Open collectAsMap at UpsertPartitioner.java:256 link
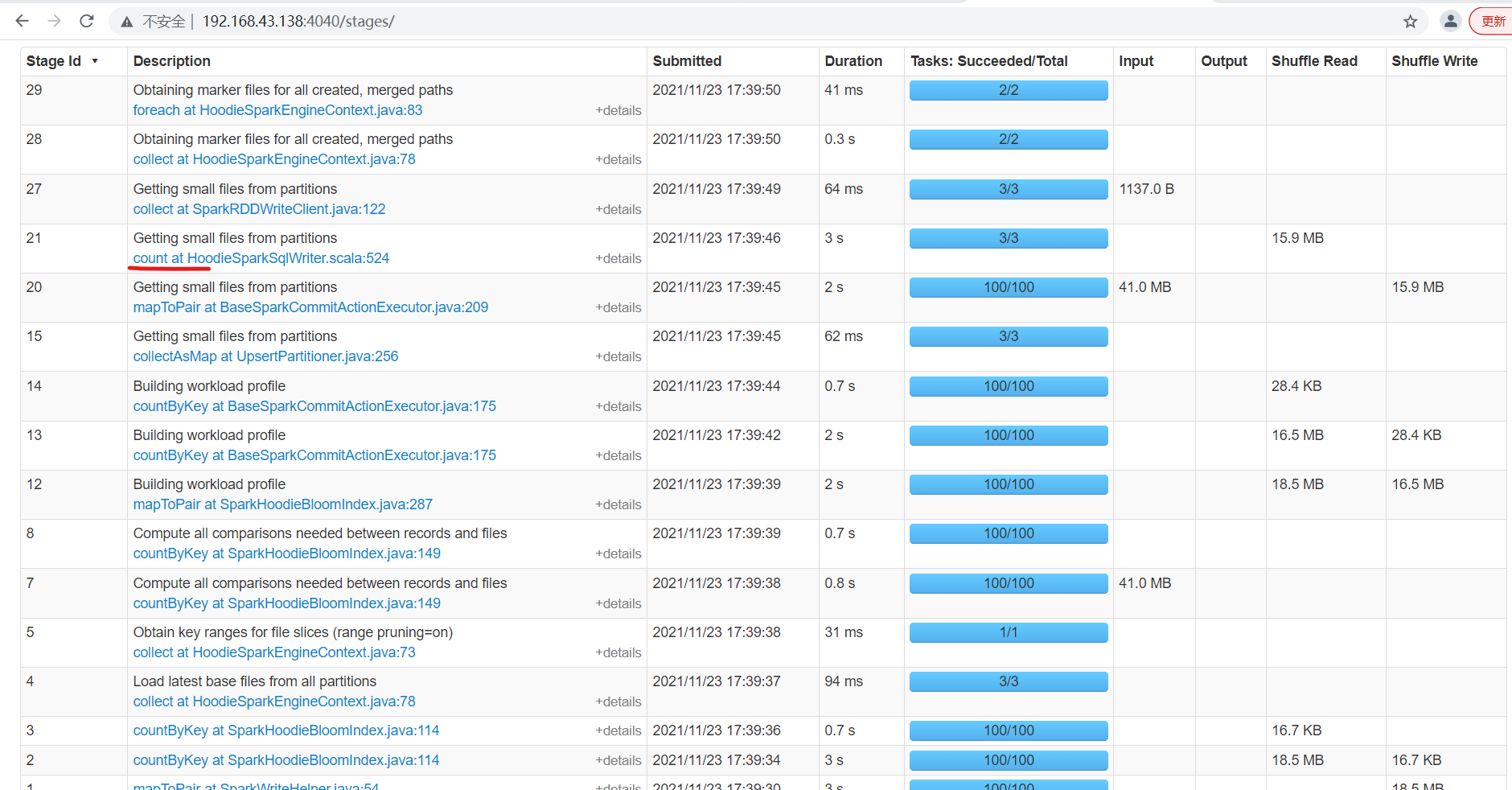This screenshot has height=790, width=1512. tap(265, 356)
